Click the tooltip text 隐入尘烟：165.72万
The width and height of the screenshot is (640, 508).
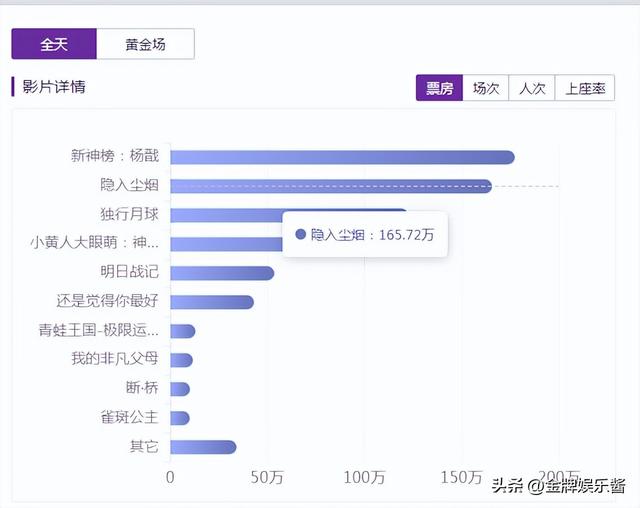[x=372, y=235]
